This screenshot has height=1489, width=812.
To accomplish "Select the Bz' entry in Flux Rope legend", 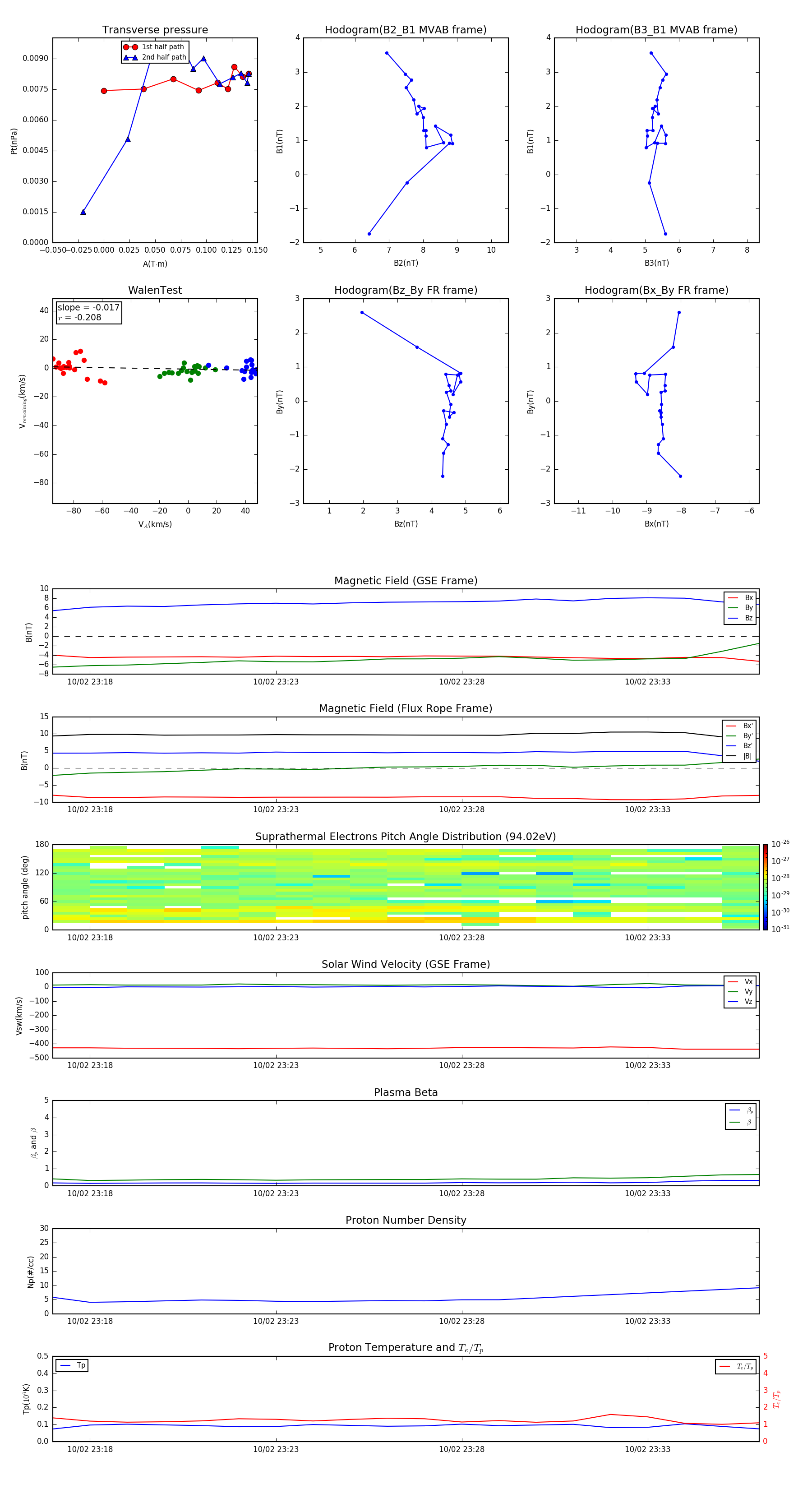I will click(739, 746).
